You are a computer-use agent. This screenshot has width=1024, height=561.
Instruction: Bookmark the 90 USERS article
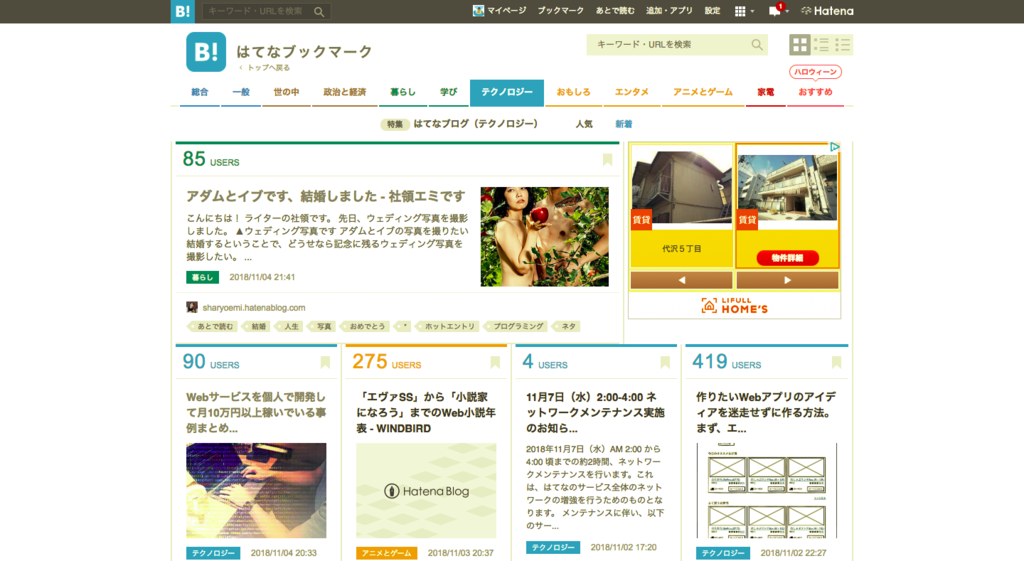(x=325, y=362)
